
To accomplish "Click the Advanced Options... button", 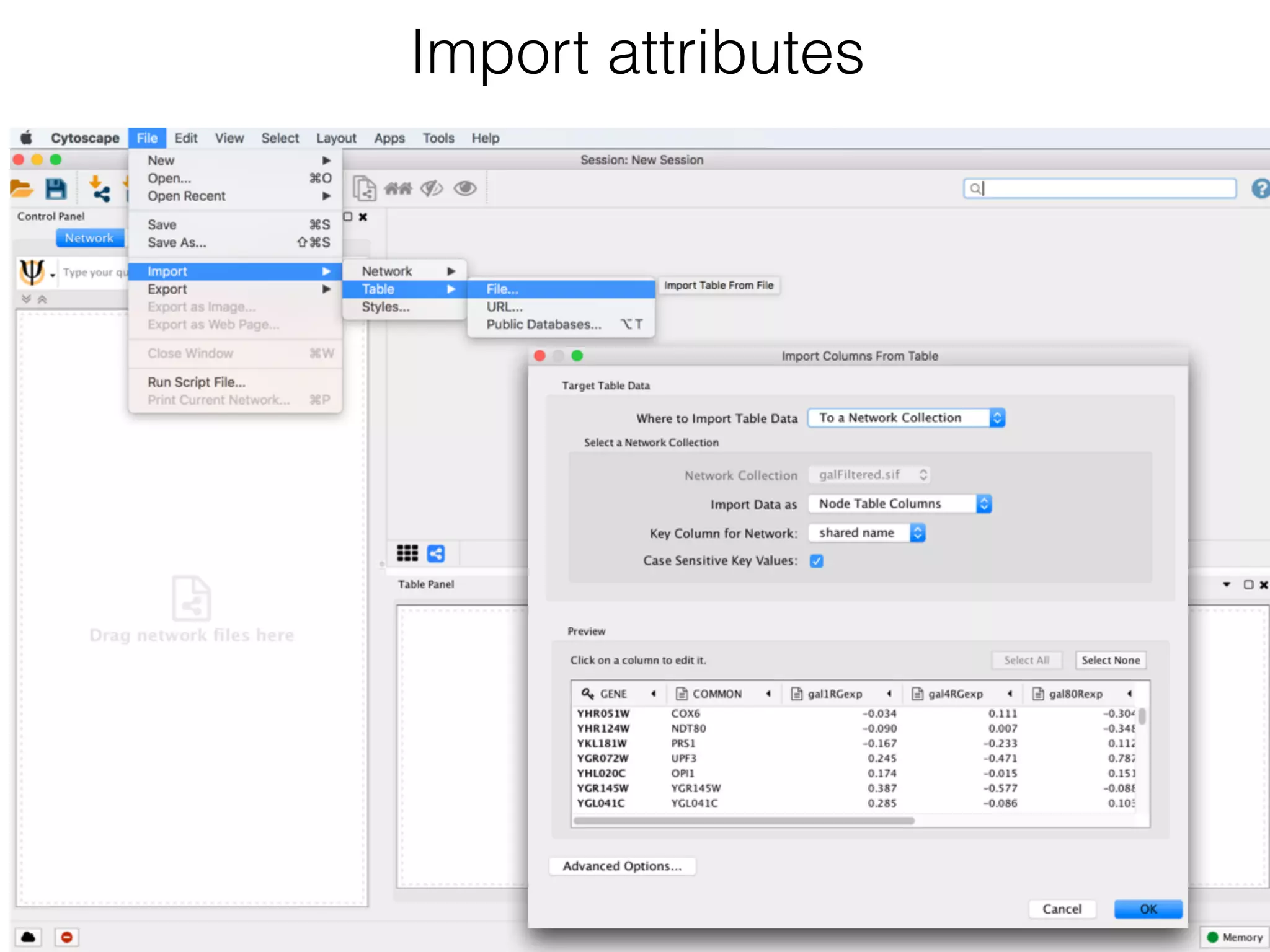I will pos(622,866).
